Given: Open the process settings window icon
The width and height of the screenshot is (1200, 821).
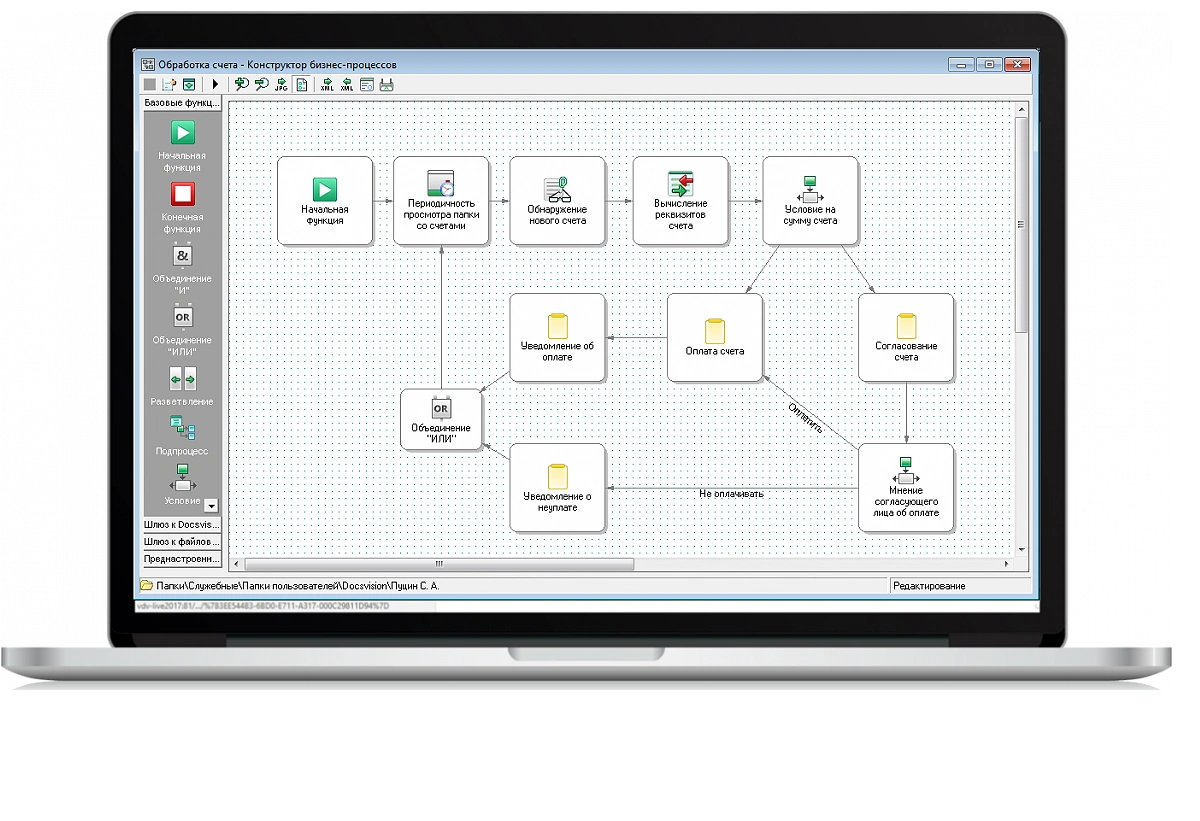Looking at the screenshot, I should point(367,85).
